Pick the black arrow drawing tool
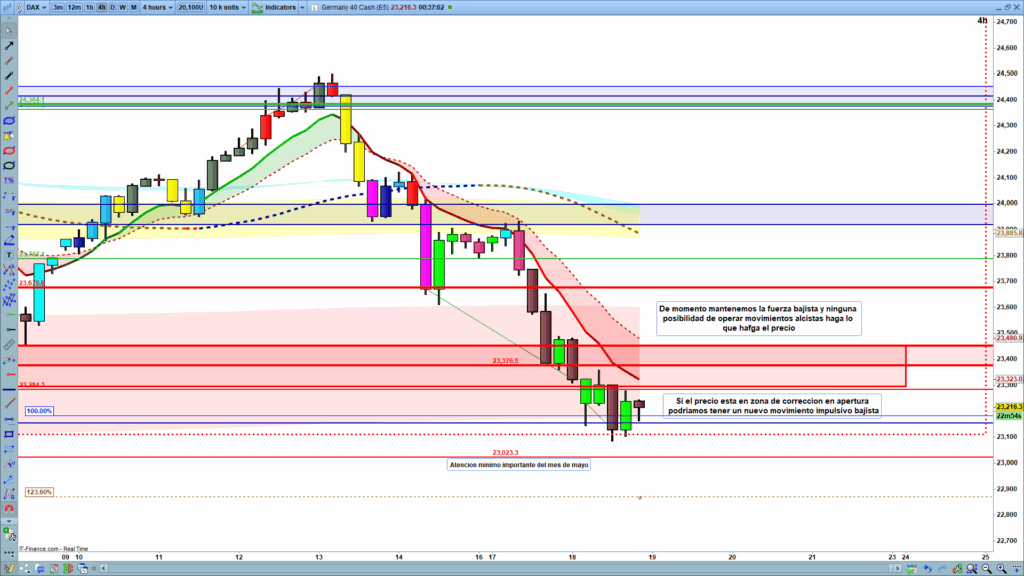Viewport: 1024px width, 576px height. (x=9, y=46)
